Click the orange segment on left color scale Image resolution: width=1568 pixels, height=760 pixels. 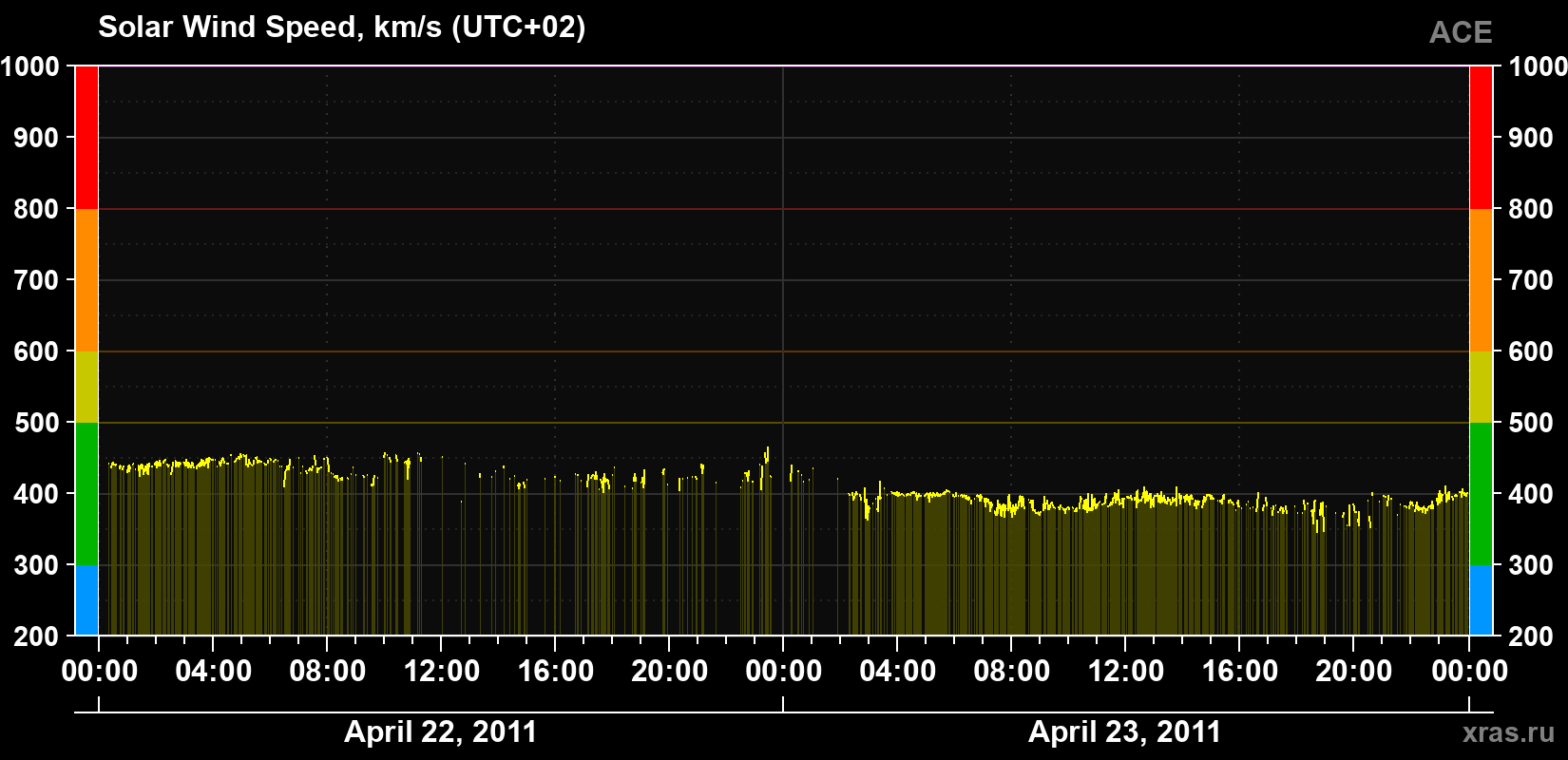coord(86,280)
